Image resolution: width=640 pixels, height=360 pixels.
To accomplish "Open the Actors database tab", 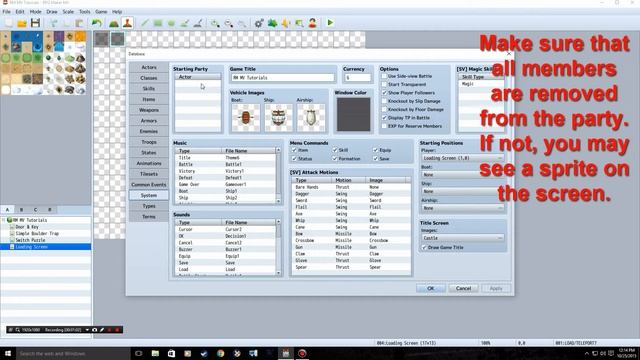I will click(149, 67).
